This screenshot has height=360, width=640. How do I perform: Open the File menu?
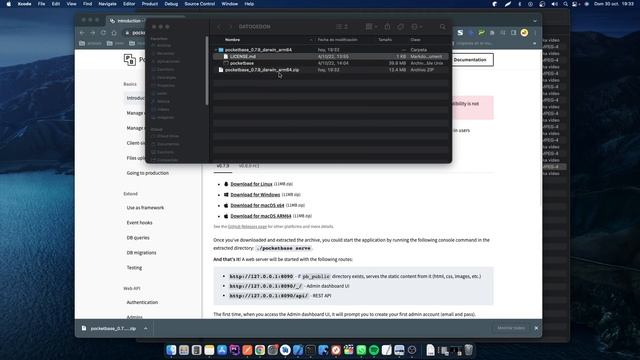coord(41,4)
